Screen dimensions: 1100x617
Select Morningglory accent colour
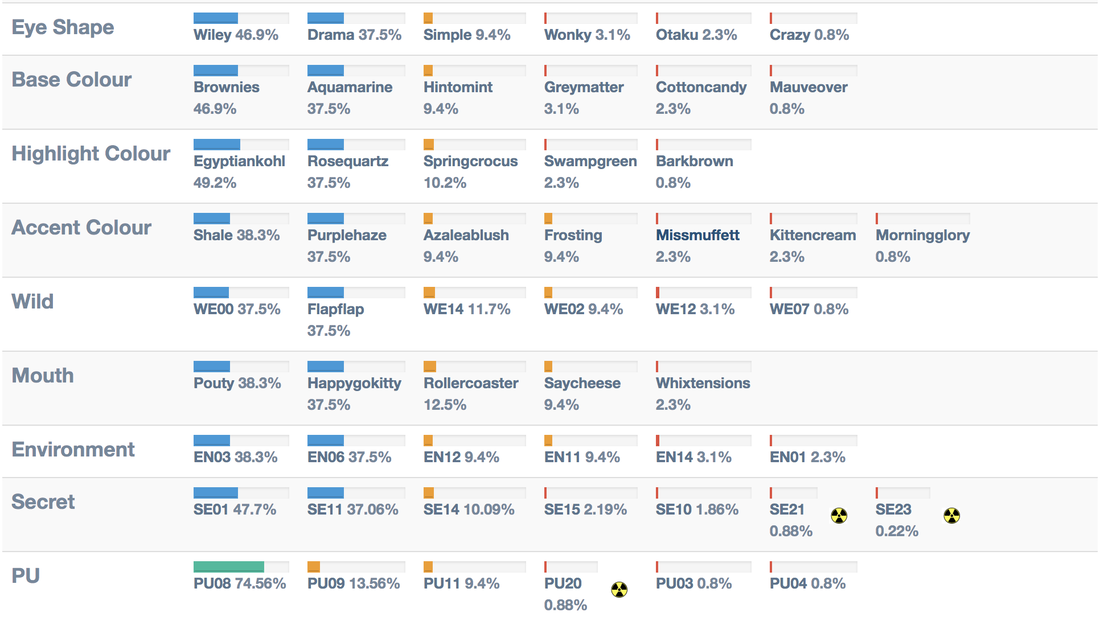923,236
